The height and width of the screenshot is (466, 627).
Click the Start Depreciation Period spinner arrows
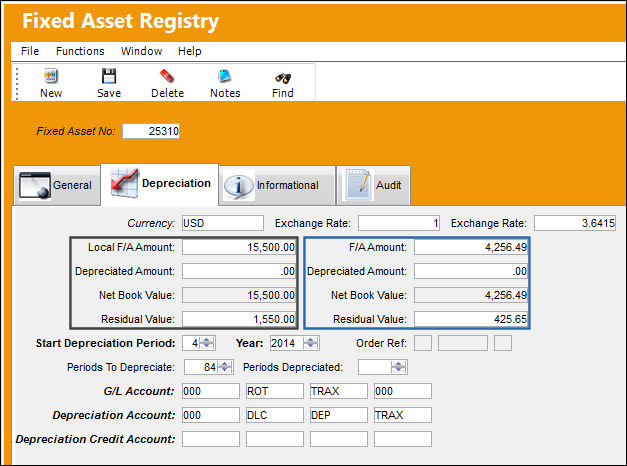[207, 343]
